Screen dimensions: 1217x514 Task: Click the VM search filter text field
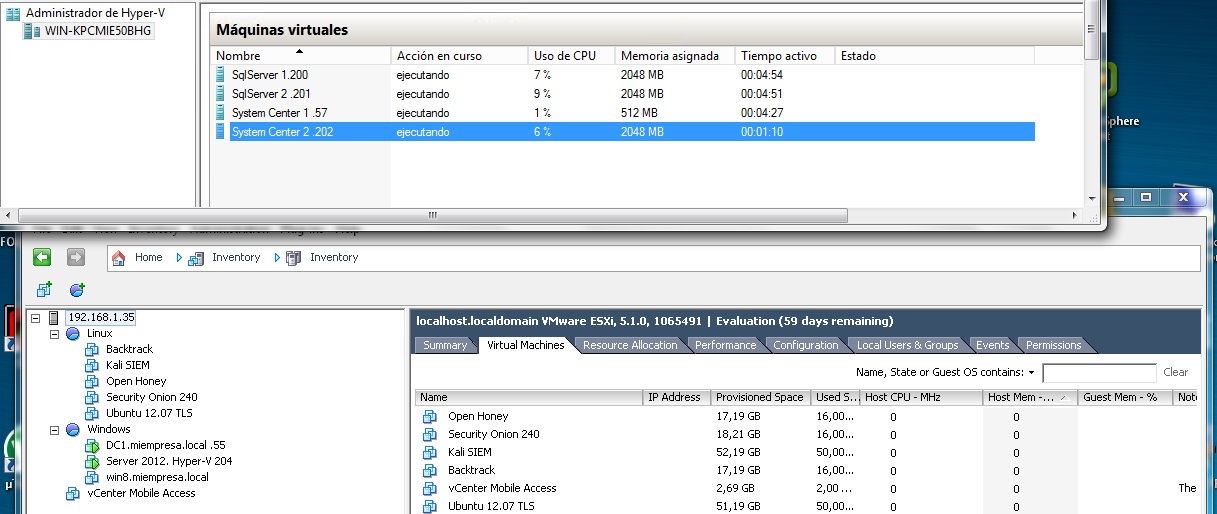point(1098,373)
